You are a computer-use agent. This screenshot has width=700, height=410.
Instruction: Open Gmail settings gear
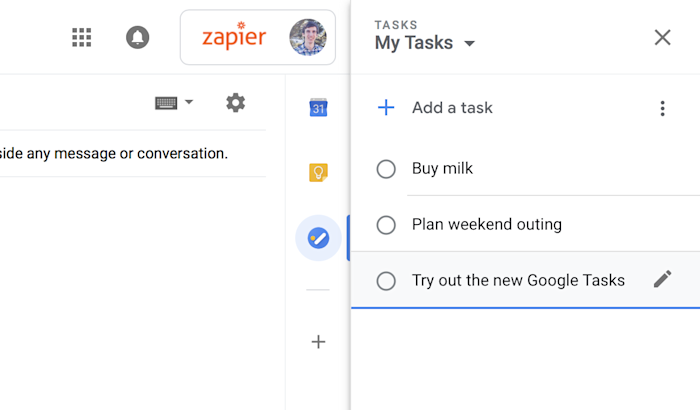click(x=235, y=102)
